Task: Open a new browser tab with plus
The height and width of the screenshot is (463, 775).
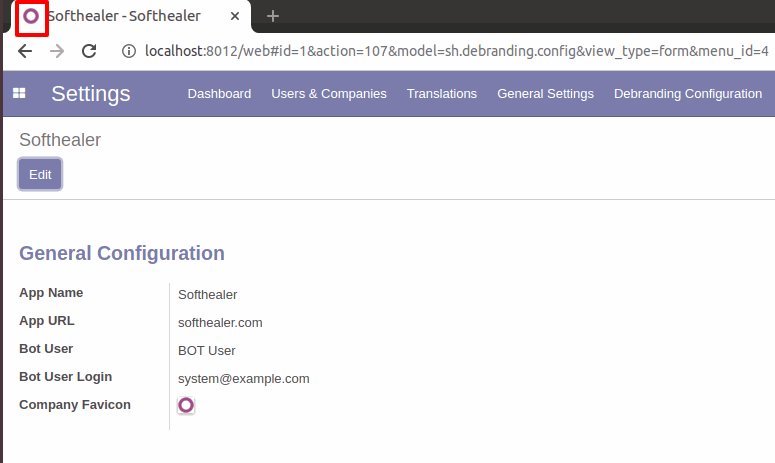Action: point(273,16)
